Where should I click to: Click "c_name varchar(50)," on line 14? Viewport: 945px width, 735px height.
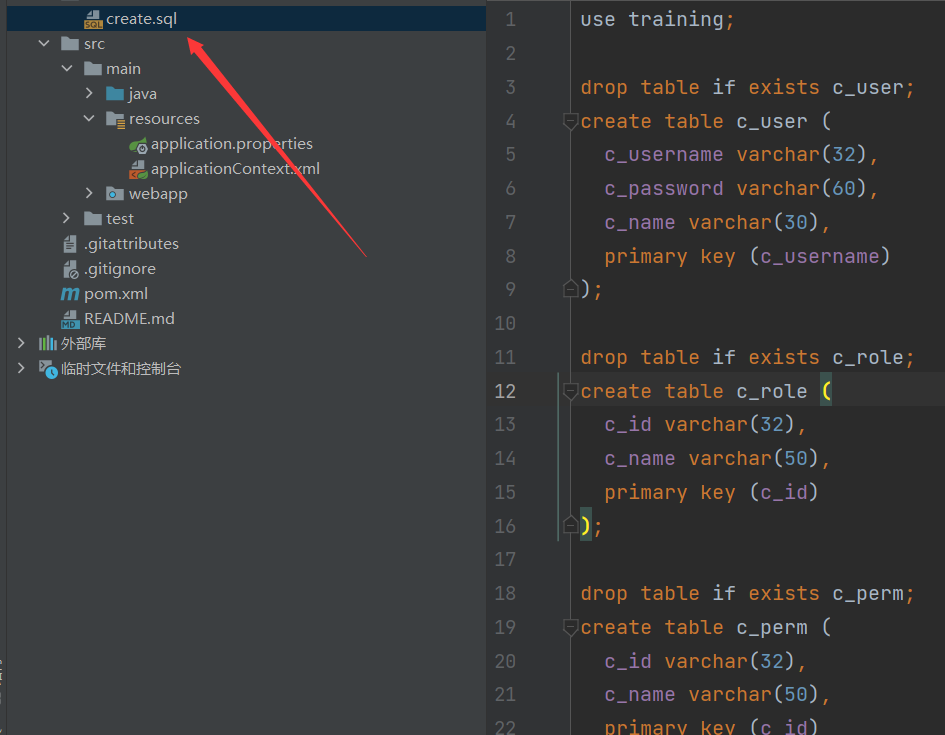coord(717,458)
